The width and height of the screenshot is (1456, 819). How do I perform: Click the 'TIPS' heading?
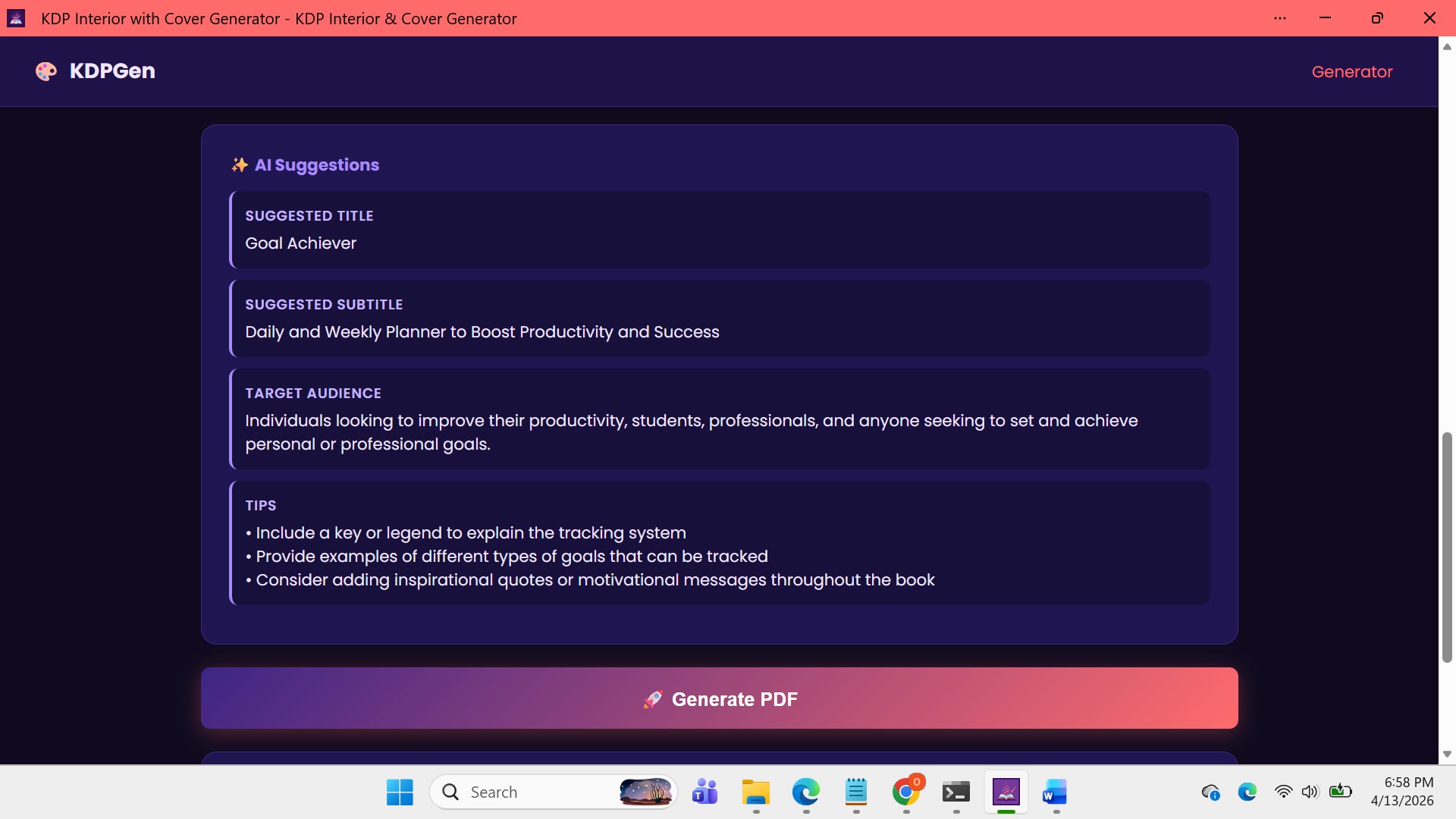tap(261, 506)
